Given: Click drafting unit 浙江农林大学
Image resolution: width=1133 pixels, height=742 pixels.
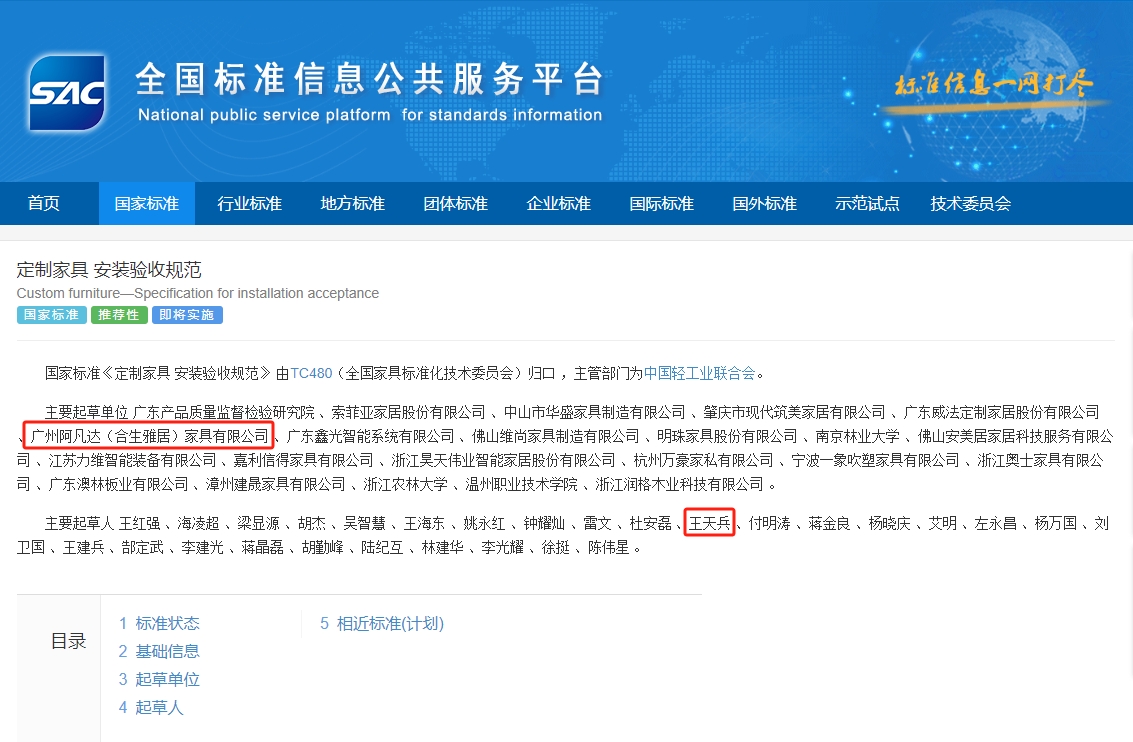Looking at the screenshot, I should [x=405, y=484].
